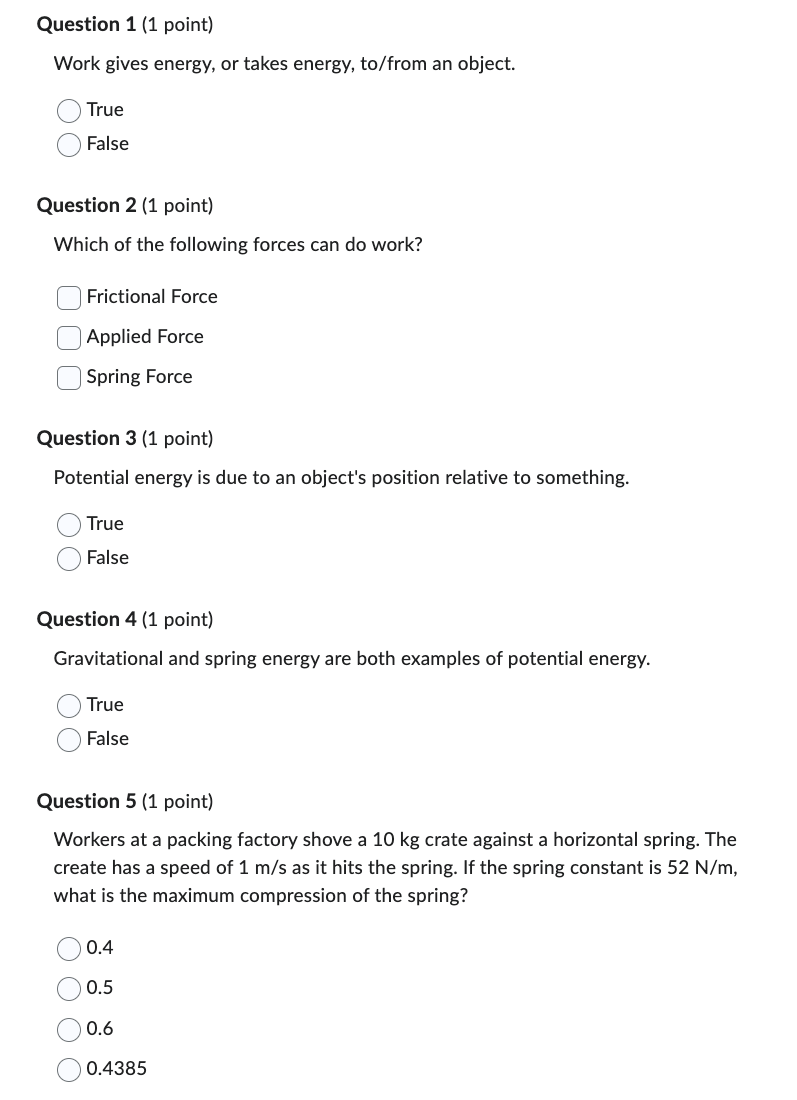
Task: Click the Question 1 heading
Action: click(124, 24)
